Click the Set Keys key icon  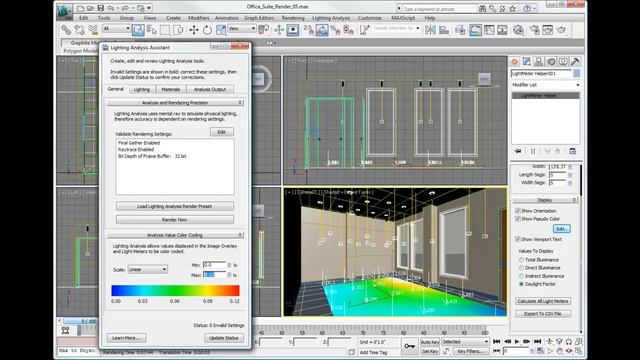[x=409, y=346]
